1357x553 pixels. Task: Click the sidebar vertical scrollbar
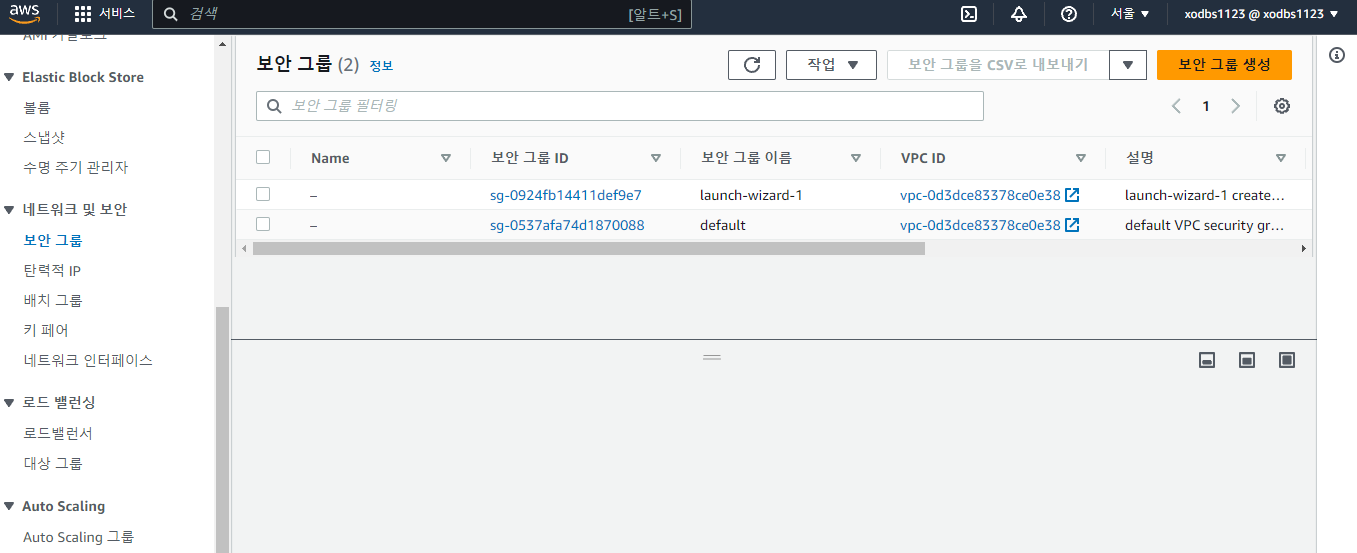(223, 430)
